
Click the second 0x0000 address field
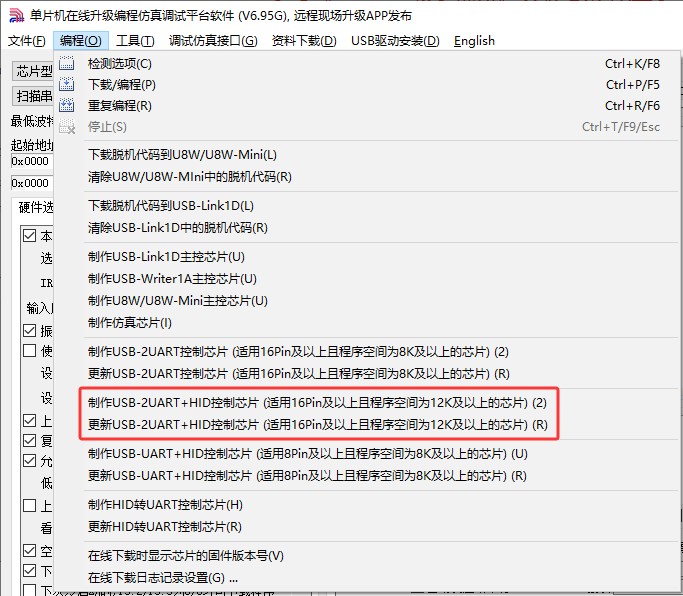tap(32, 183)
